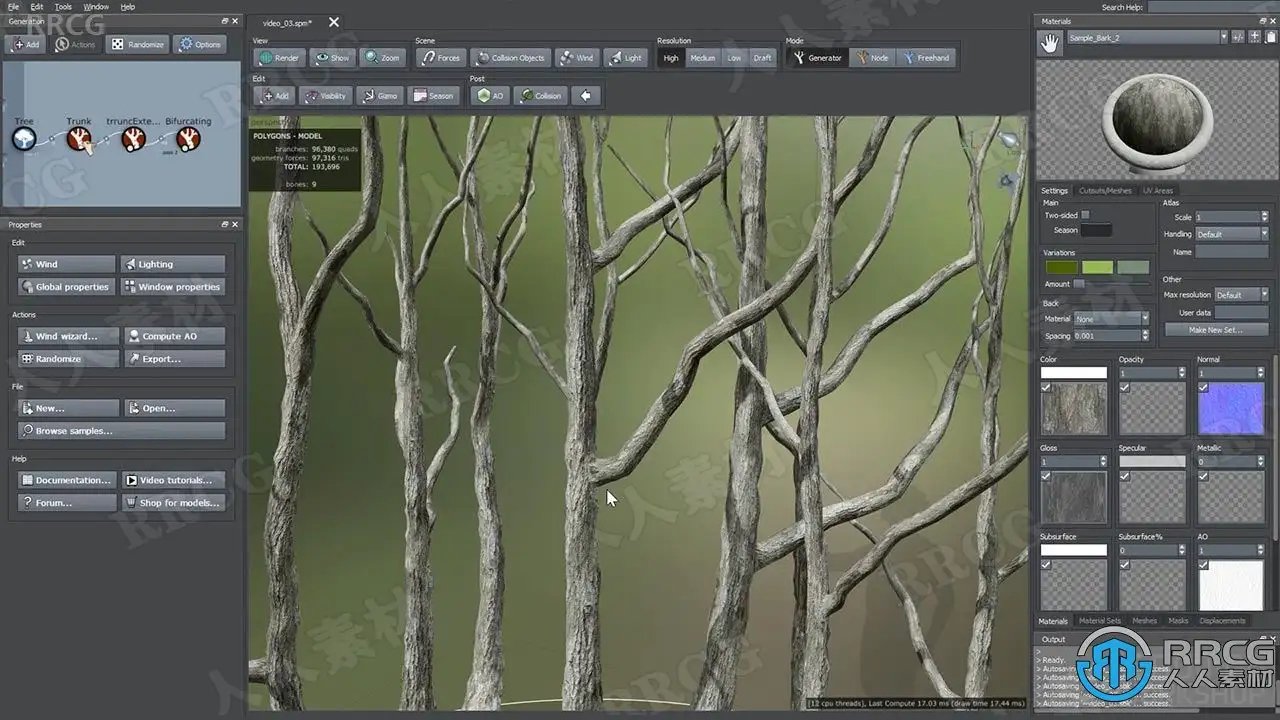1280x720 pixels.
Task: Open Collision Objects in the Scene toolbar
Action: click(x=509, y=58)
